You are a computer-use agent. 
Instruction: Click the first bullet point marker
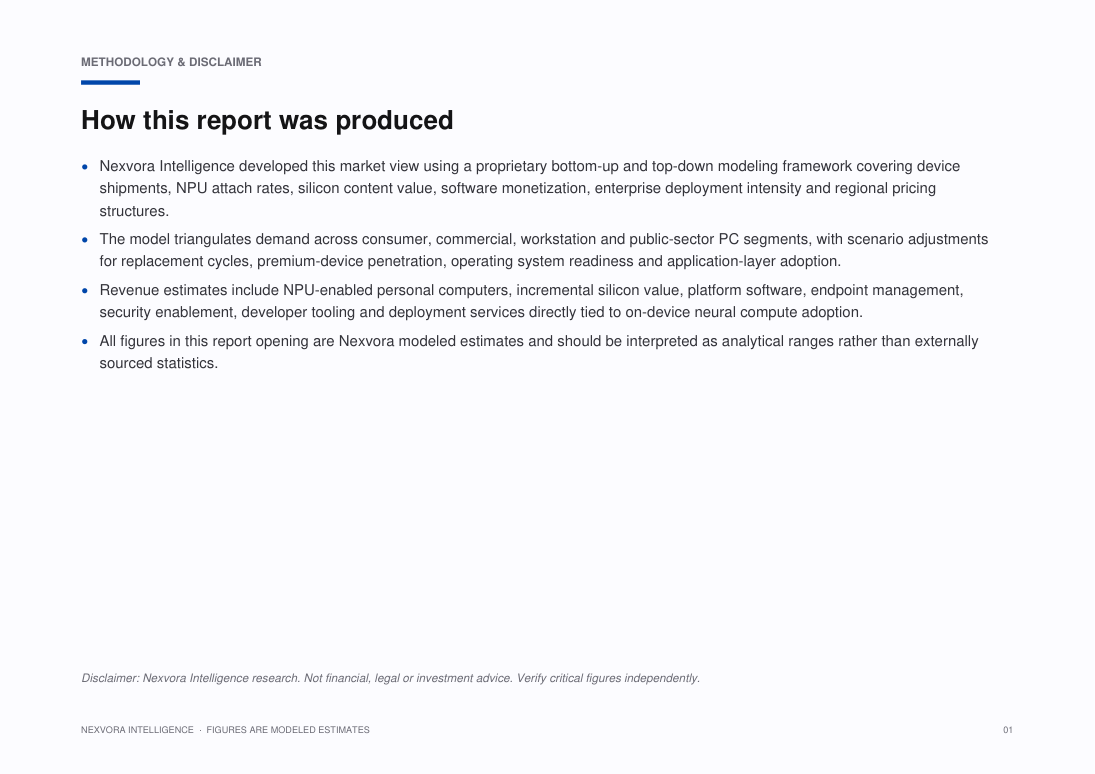[x=85, y=167]
